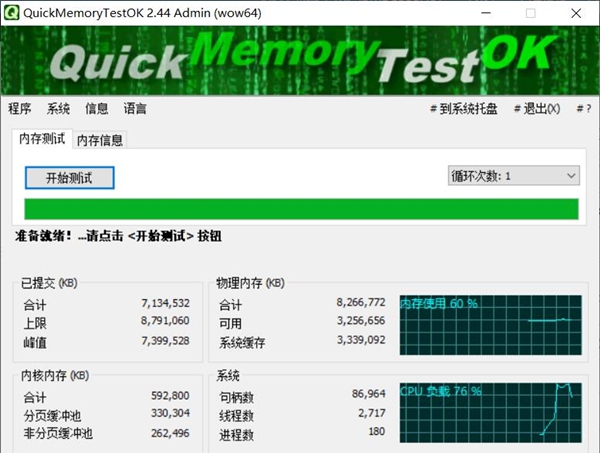Minimize the QuickMemoryTestOK window
Image resolution: width=600 pixels, height=453 pixels.
click(x=486, y=13)
